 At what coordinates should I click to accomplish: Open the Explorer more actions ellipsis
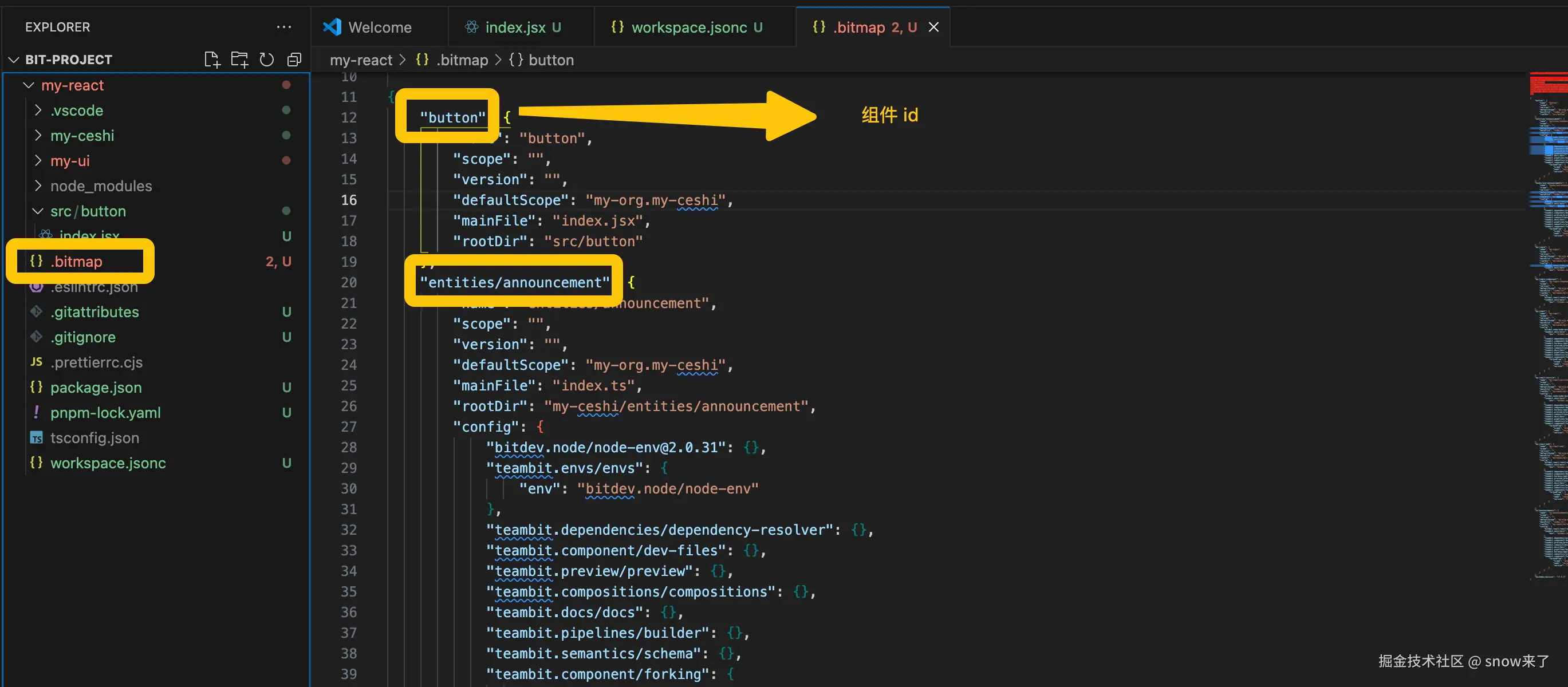point(283,27)
